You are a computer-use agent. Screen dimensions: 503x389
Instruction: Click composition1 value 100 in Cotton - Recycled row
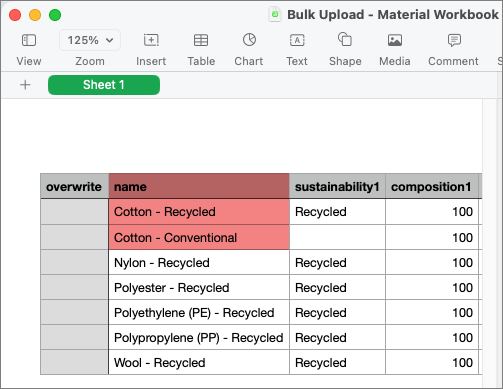click(x=432, y=212)
